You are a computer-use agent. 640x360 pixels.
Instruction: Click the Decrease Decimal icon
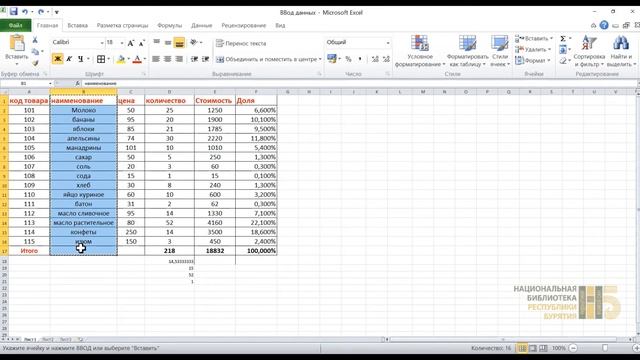click(386, 59)
